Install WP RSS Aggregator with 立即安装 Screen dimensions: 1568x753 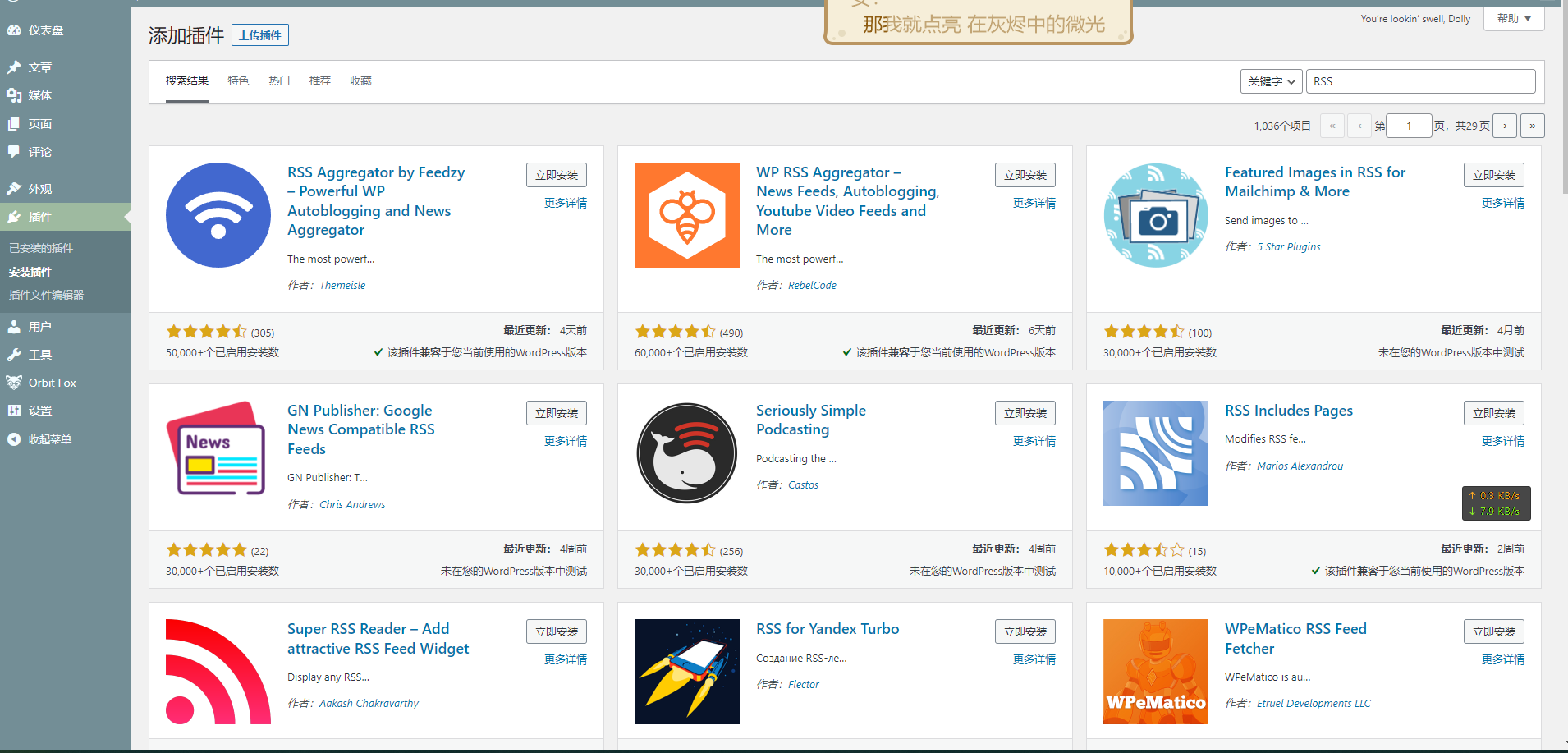coord(1025,175)
